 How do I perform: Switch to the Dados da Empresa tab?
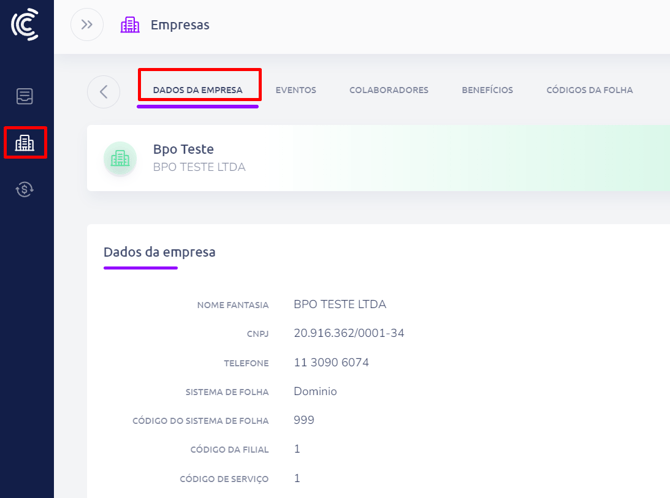tap(197, 90)
